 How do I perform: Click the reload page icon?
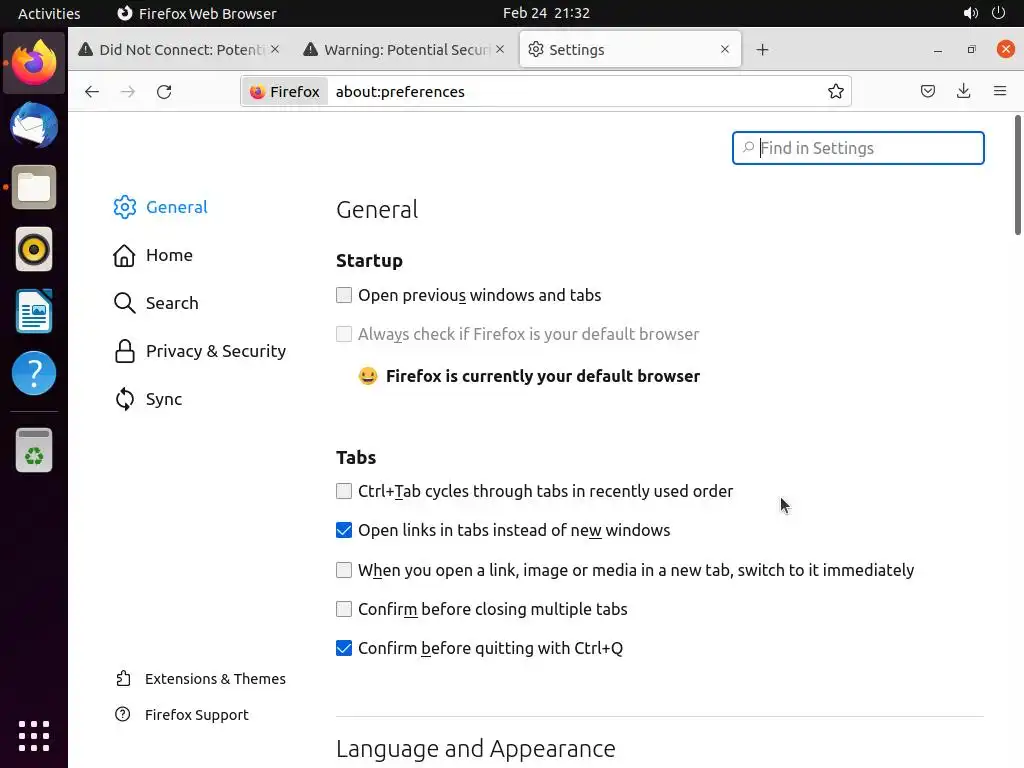tap(164, 92)
